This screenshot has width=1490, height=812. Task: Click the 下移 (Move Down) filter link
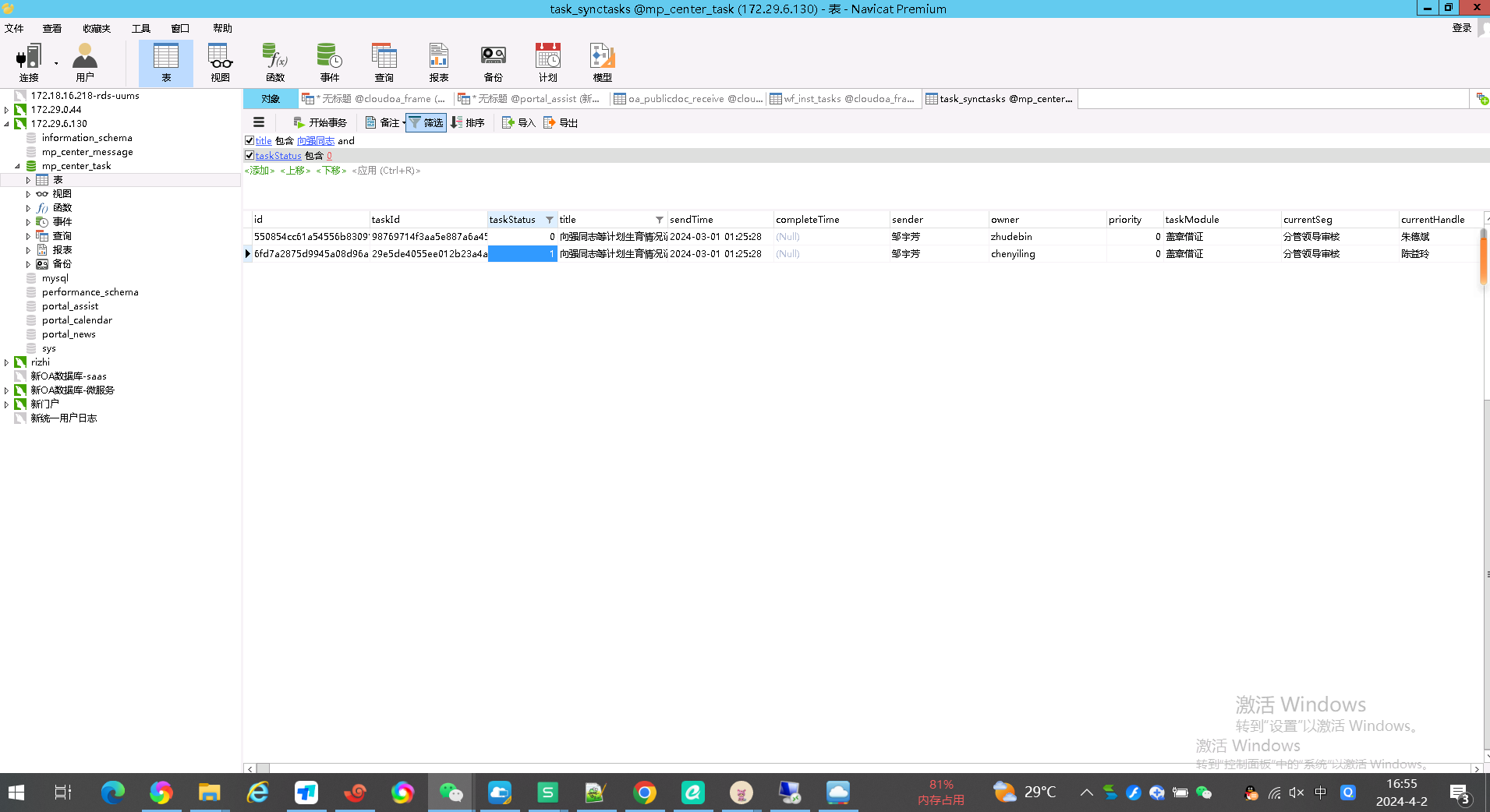tap(331, 171)
